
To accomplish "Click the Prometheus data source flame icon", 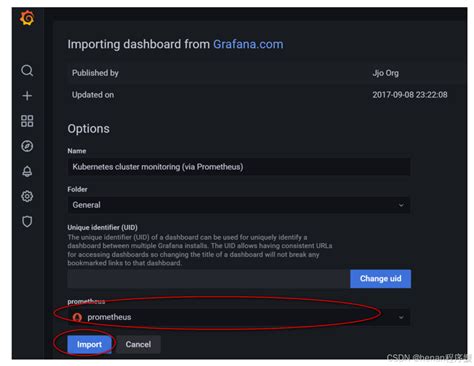I will point(77,317).
